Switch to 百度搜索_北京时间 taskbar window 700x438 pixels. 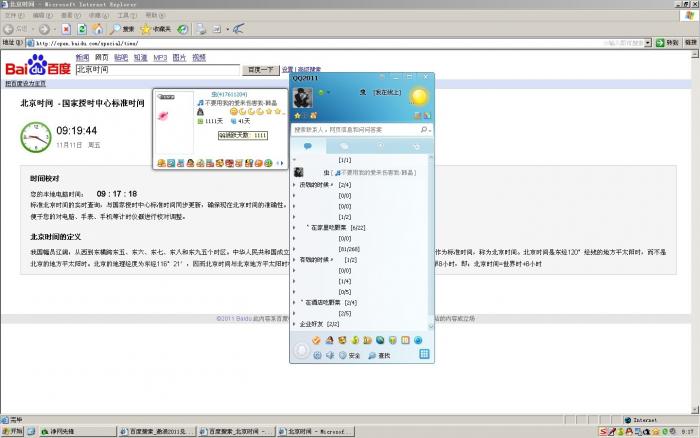(236, 432)
